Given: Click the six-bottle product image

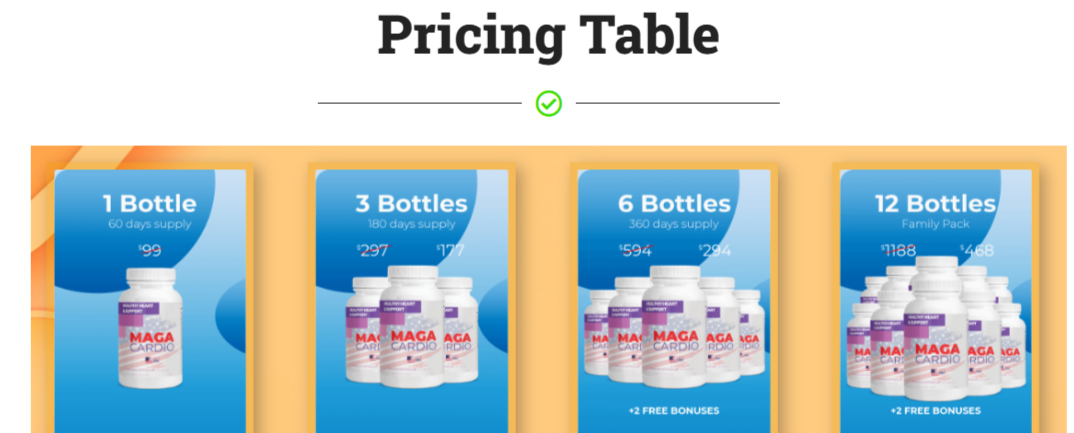Looking at the screenshot, I should 674,327.
